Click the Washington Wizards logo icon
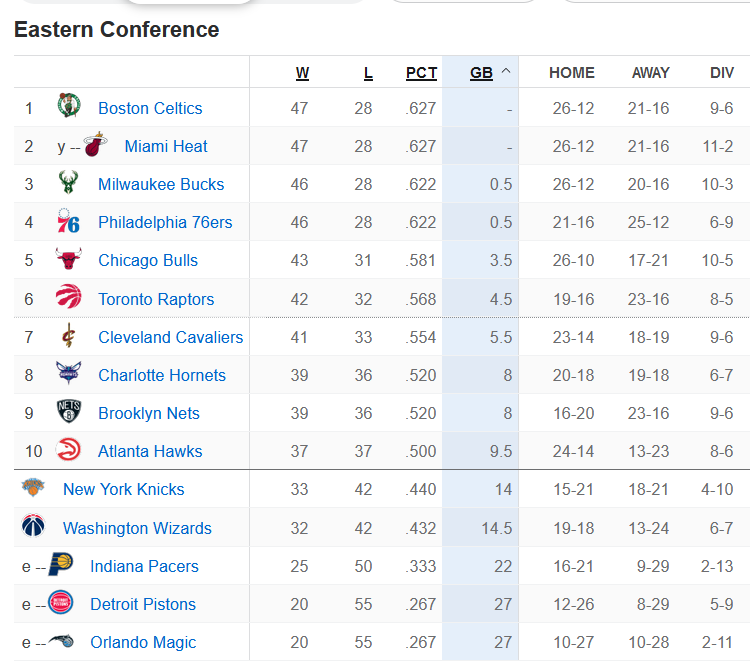 33,525
